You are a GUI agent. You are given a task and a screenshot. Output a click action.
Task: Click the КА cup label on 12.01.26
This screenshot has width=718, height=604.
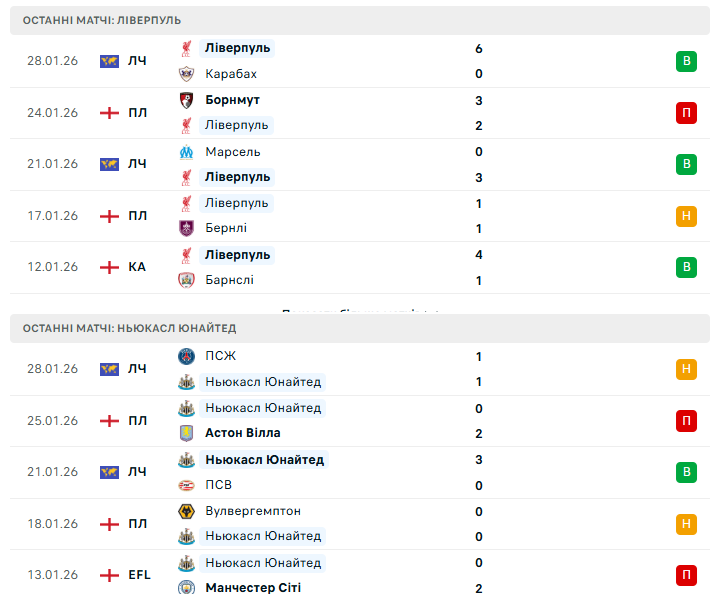point(137,267)
